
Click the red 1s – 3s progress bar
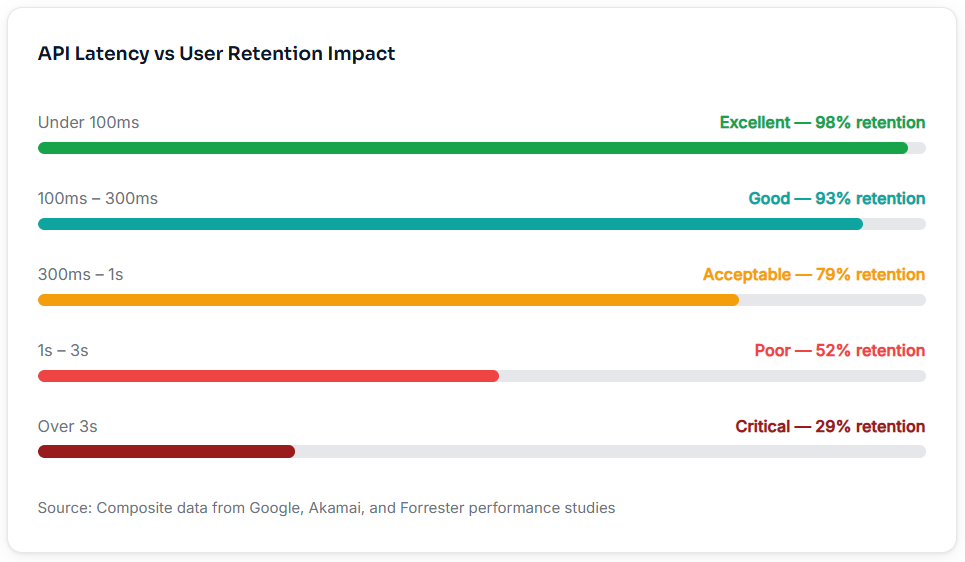click(x=268, y=376)
